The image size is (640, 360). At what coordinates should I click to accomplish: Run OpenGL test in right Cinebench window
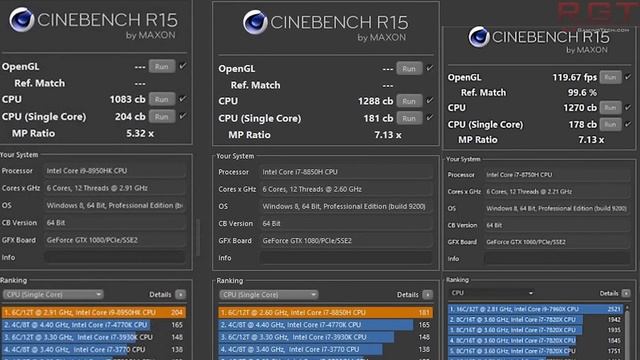(x=611, y=77)
